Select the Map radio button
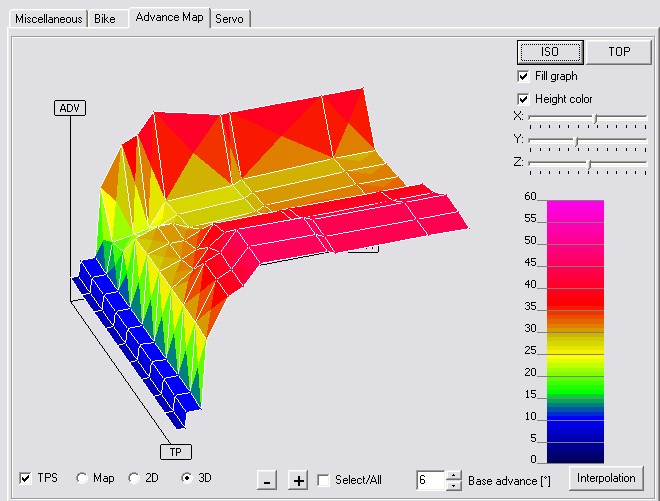 click(82, 478)
